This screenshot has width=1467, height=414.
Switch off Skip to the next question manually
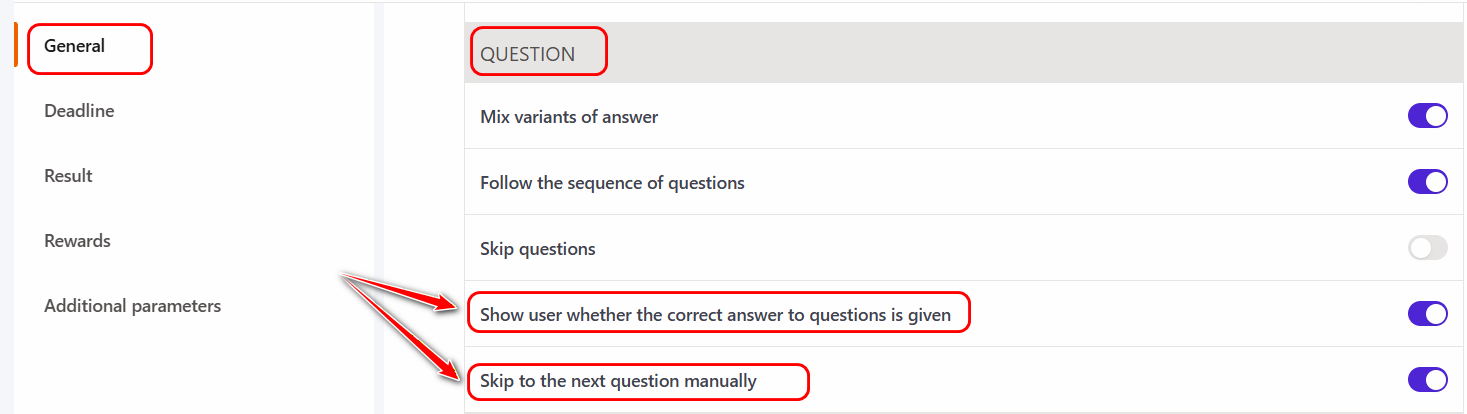(x=1427, y=380)
